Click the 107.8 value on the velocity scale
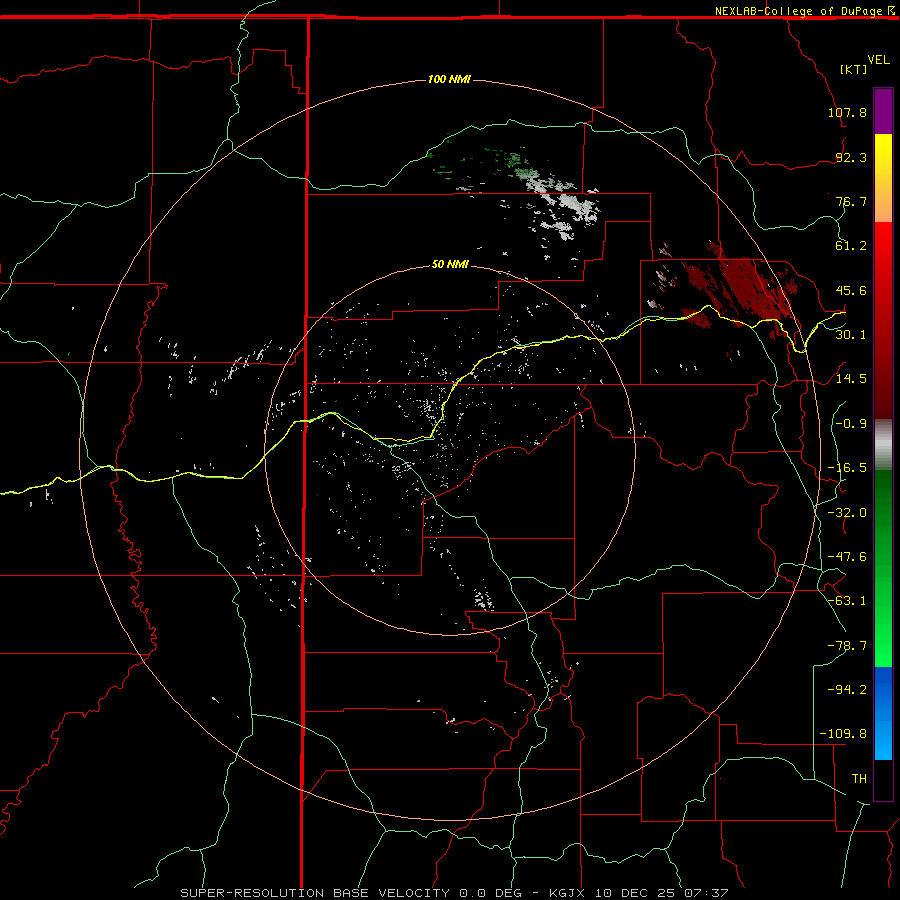Image resolution: width=900 pixels, height=900 pixels. tap(847, 112)
